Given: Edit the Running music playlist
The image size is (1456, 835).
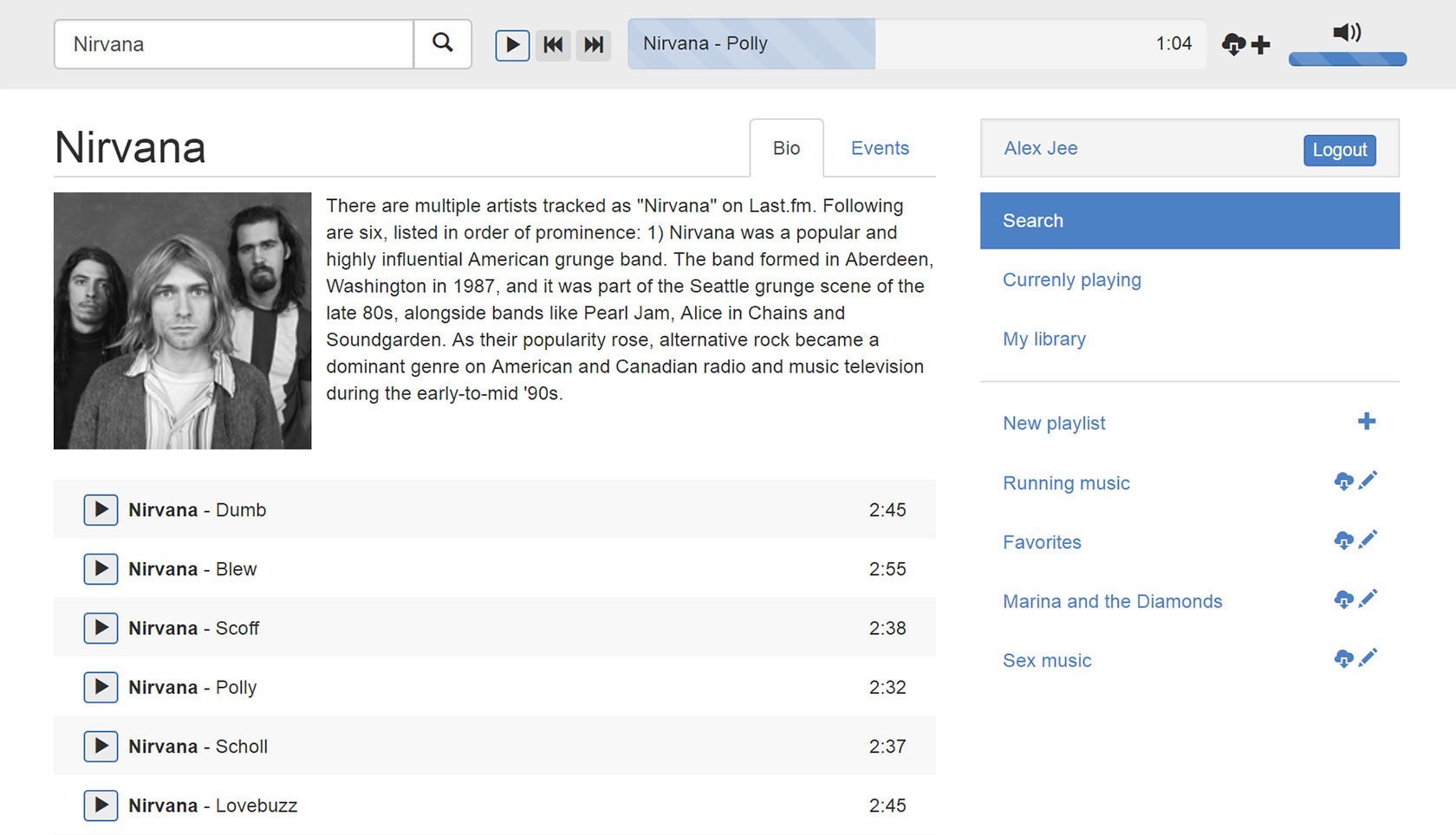Looking at the screenshot, I should click(x=1368, y=480).
